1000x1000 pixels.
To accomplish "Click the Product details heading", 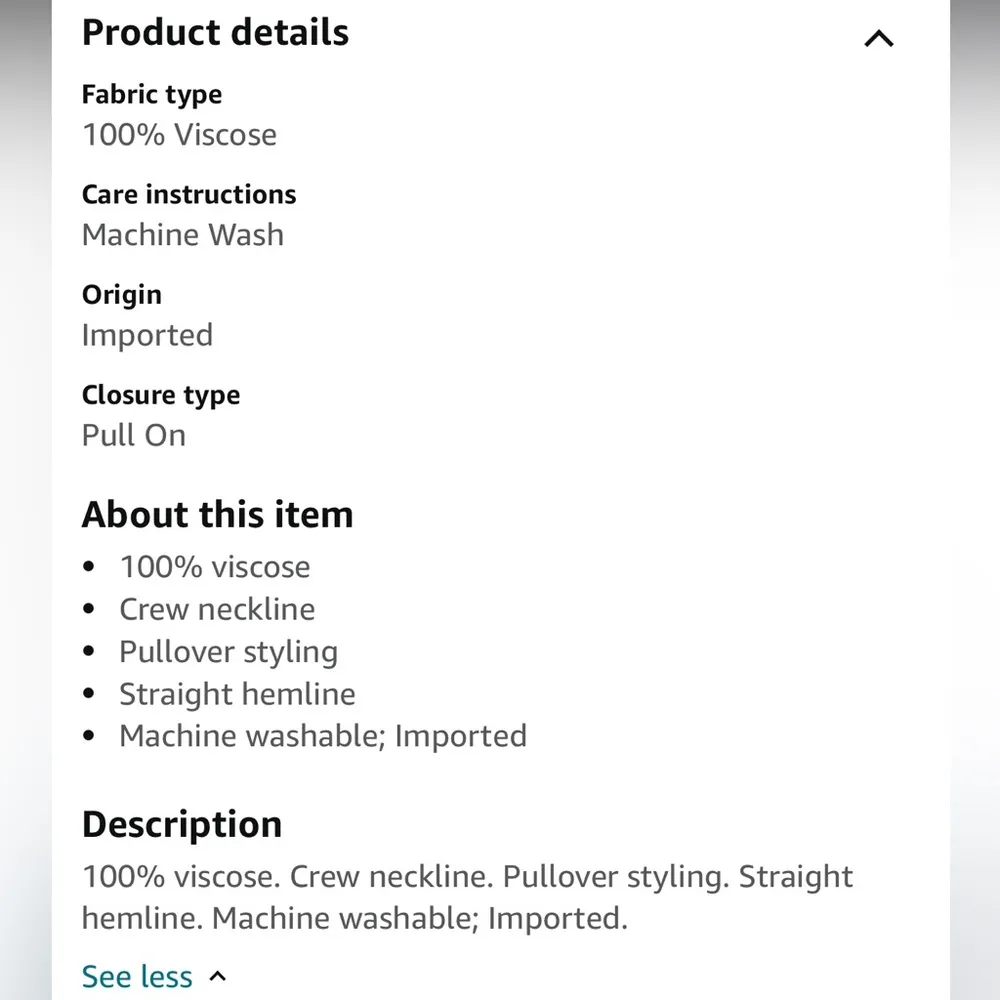I will [x=215, y=32].
